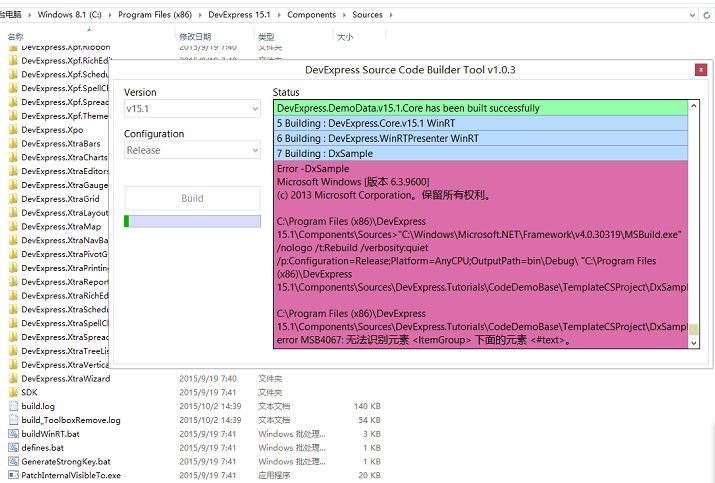Select the GenerateStrongKey.bat file icon

(x=13, y=461)
